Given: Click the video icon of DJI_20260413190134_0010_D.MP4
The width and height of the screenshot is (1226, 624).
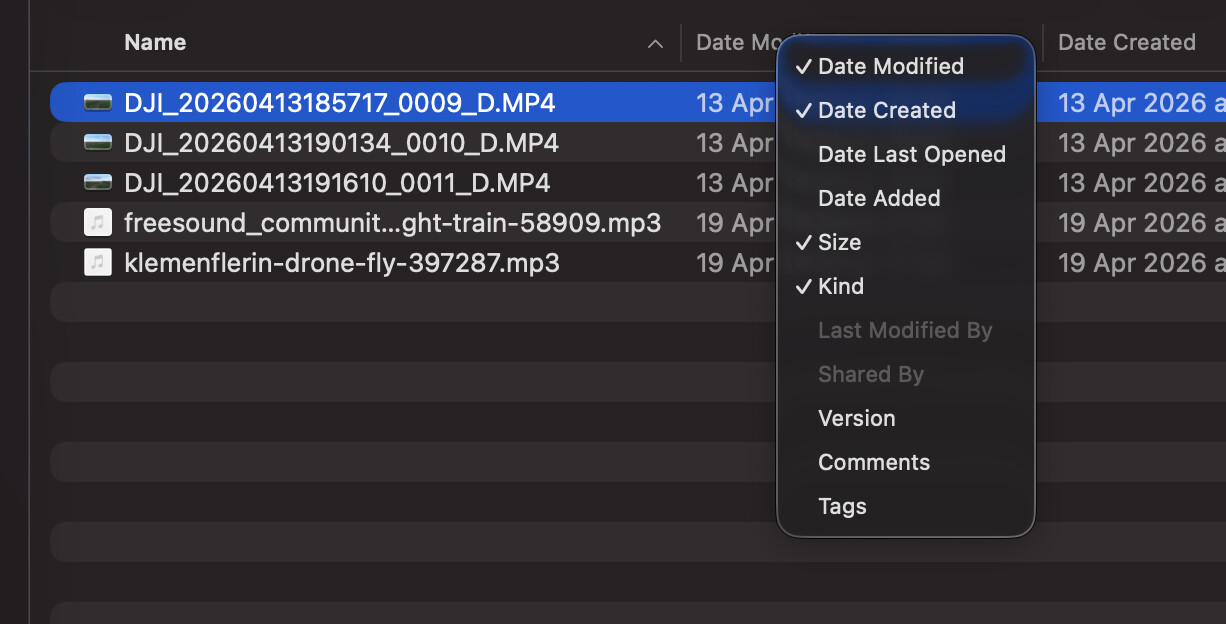Looking at the screenshot, I should point(98,143).
